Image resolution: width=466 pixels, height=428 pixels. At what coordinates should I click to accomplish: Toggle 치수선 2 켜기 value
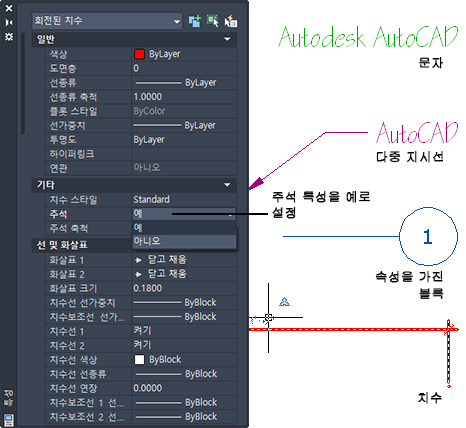[184, 345]
